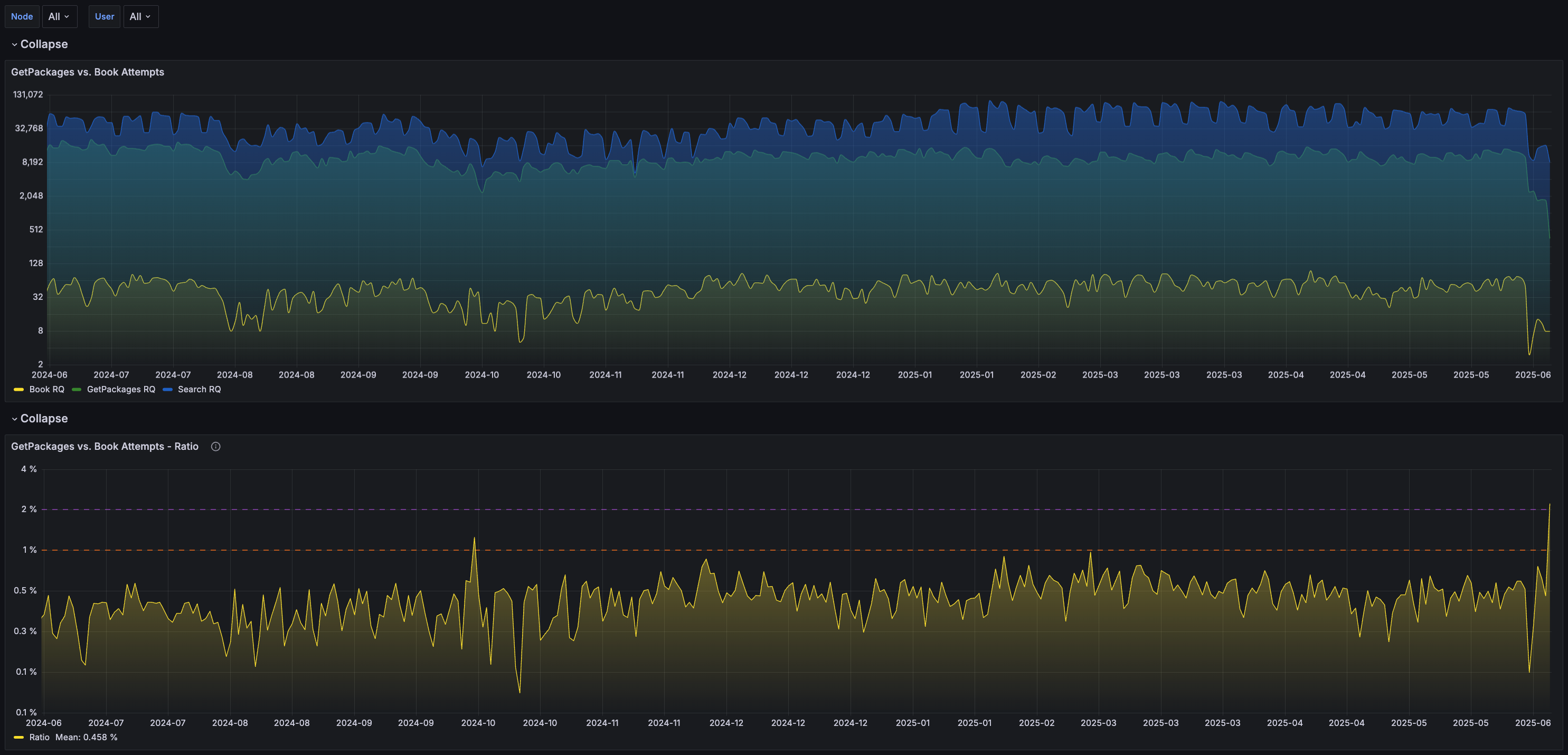The width and height of the screenshot is (1568, 755).
Task: Click the Mean: 0.458 % legend value
Action: [87, 738]
